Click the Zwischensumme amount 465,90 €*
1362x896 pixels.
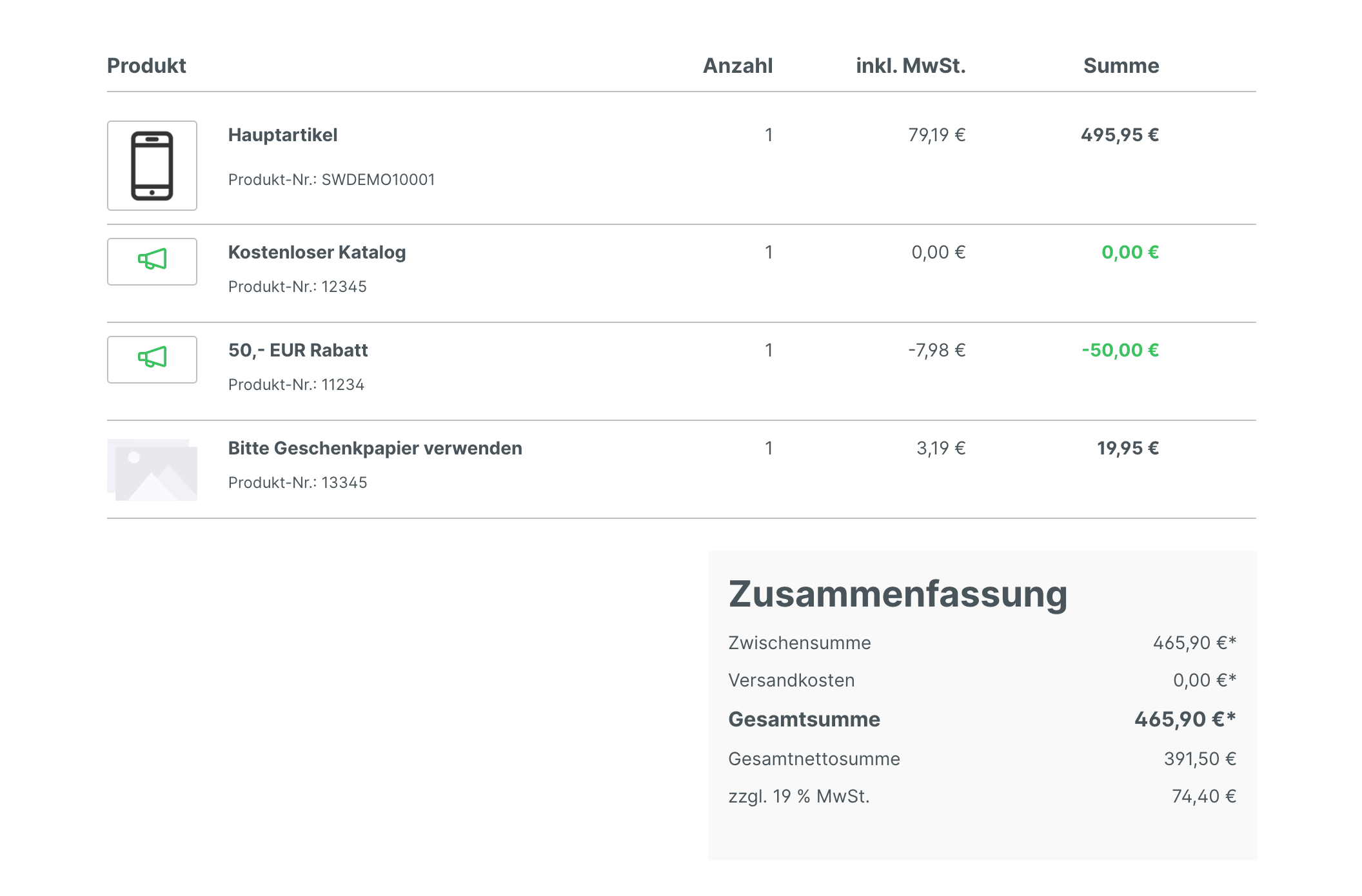tap(1194, 643)
